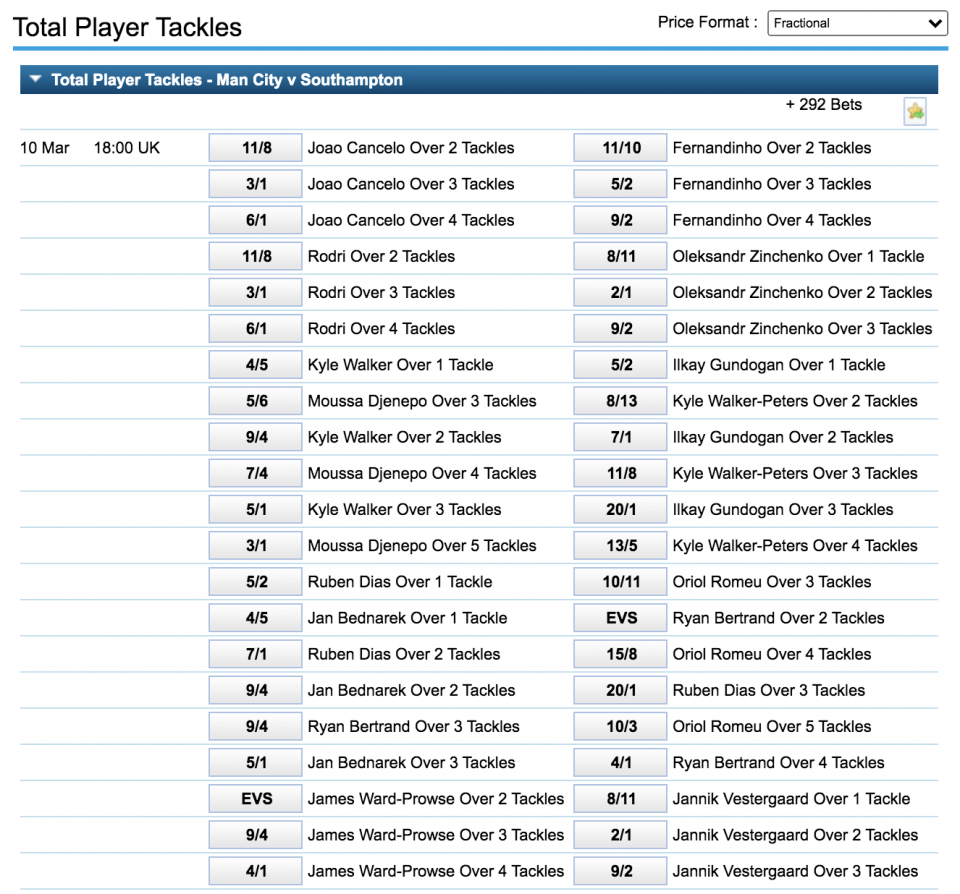
Task: Pick 13/5 Kyle Walker-Peters Over 4 Tackles
Action: pos(620,545)
